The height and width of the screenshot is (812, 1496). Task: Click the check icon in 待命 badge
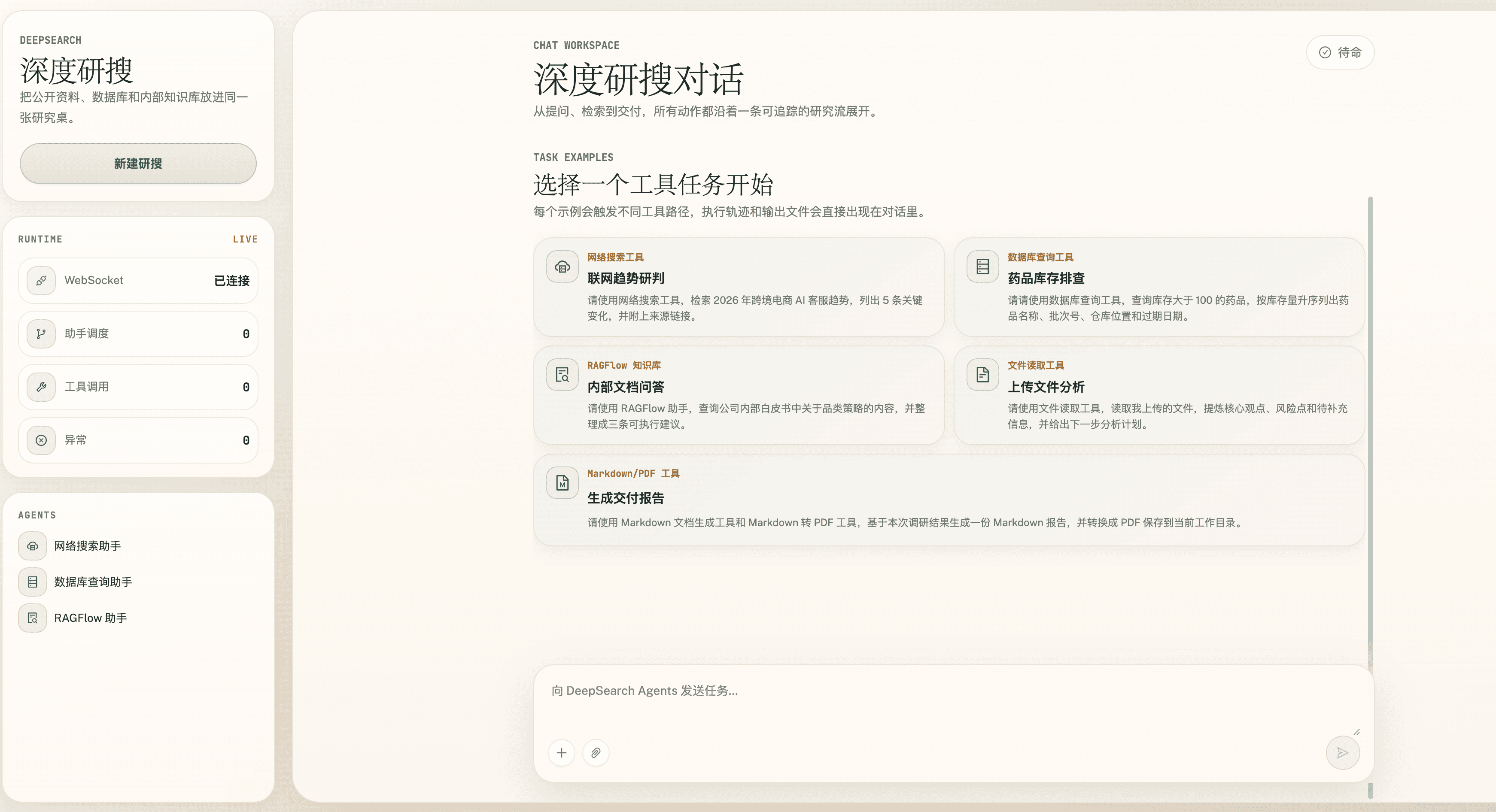[1325, 53]
